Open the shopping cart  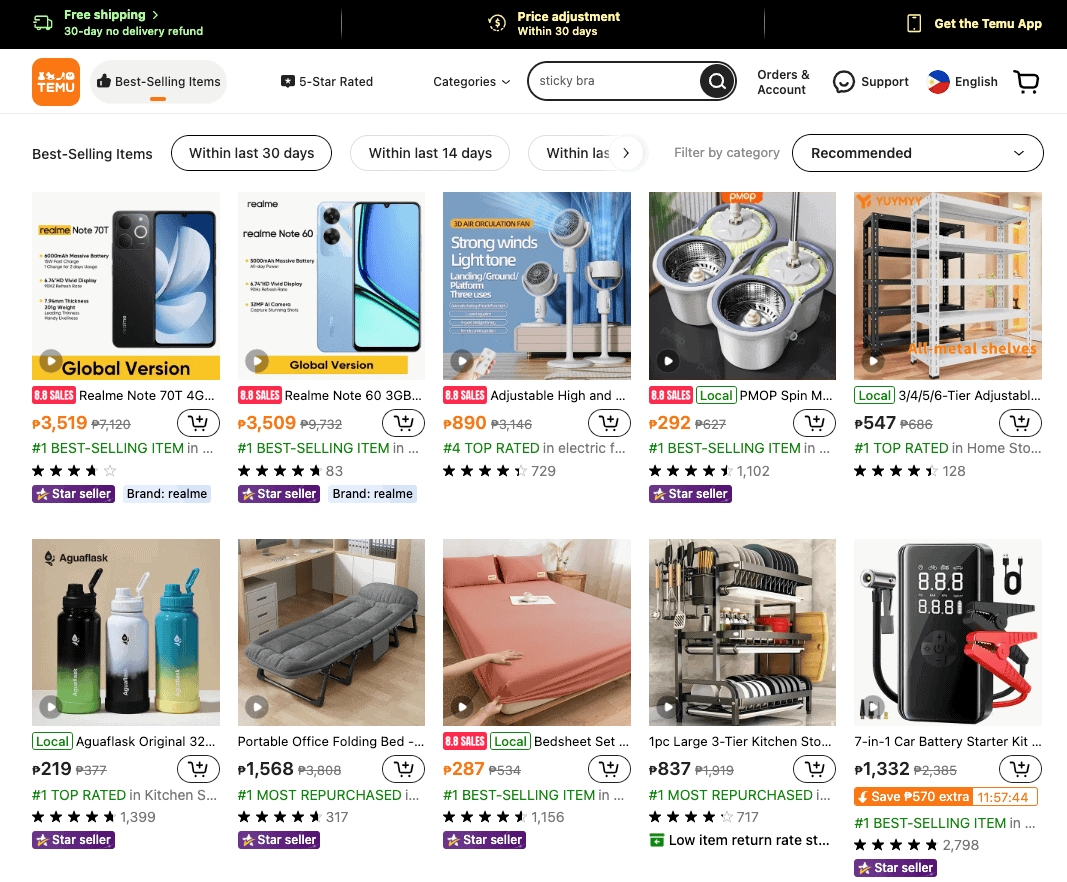tap(1027, 81)
